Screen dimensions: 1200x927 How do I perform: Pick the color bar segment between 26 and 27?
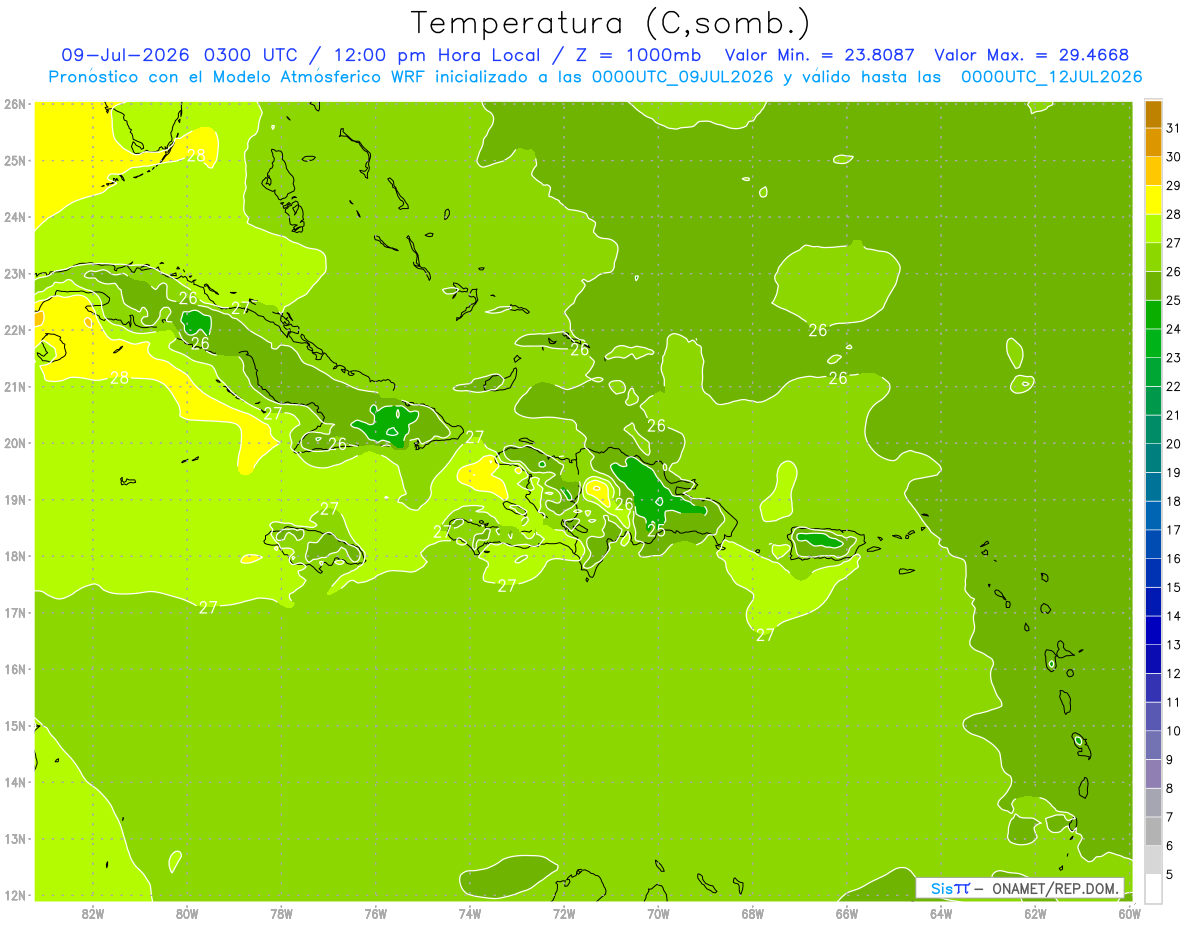(x=1153, y=258)
